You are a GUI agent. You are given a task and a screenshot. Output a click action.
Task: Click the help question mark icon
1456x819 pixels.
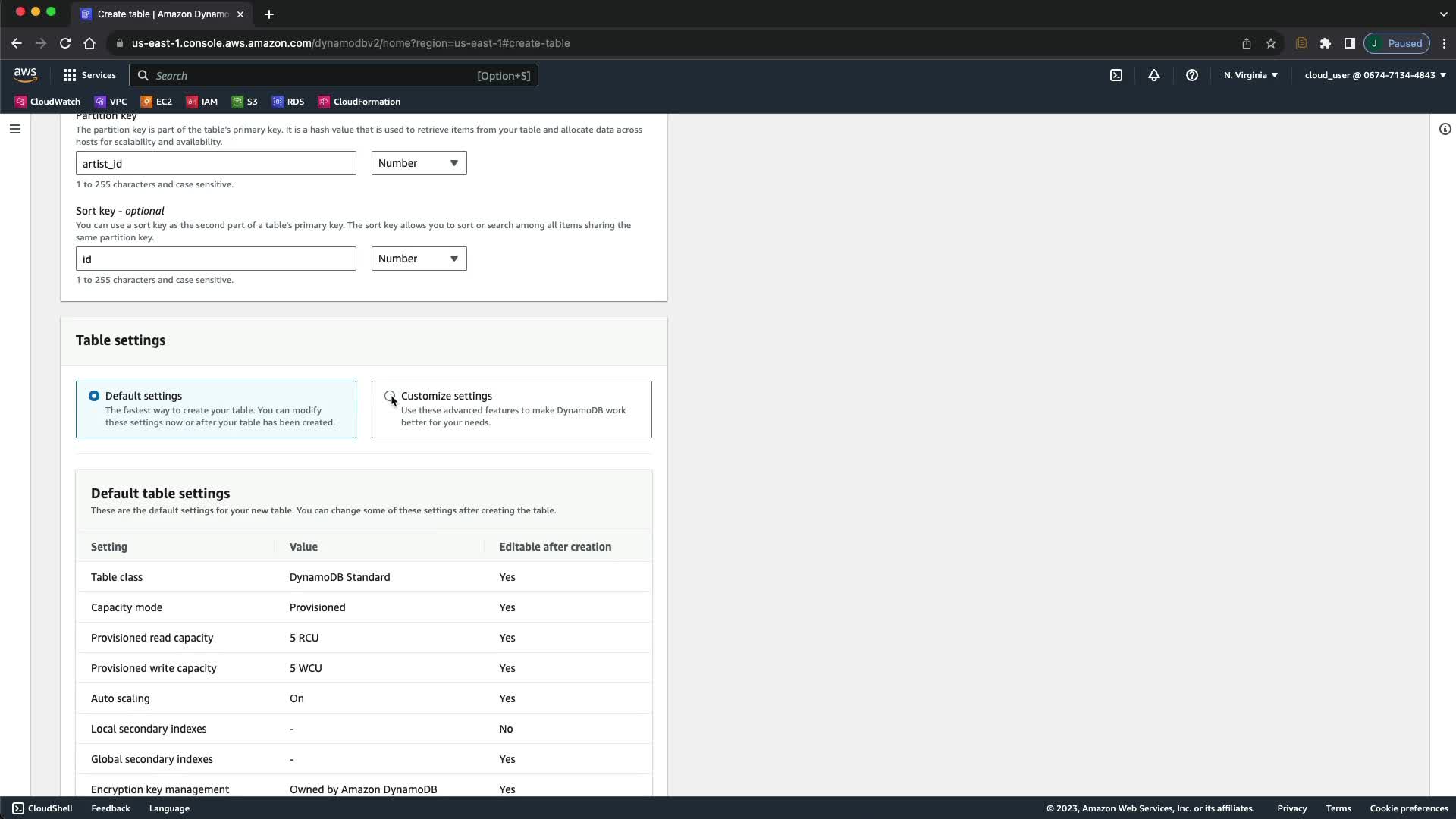coord(1191,75)
